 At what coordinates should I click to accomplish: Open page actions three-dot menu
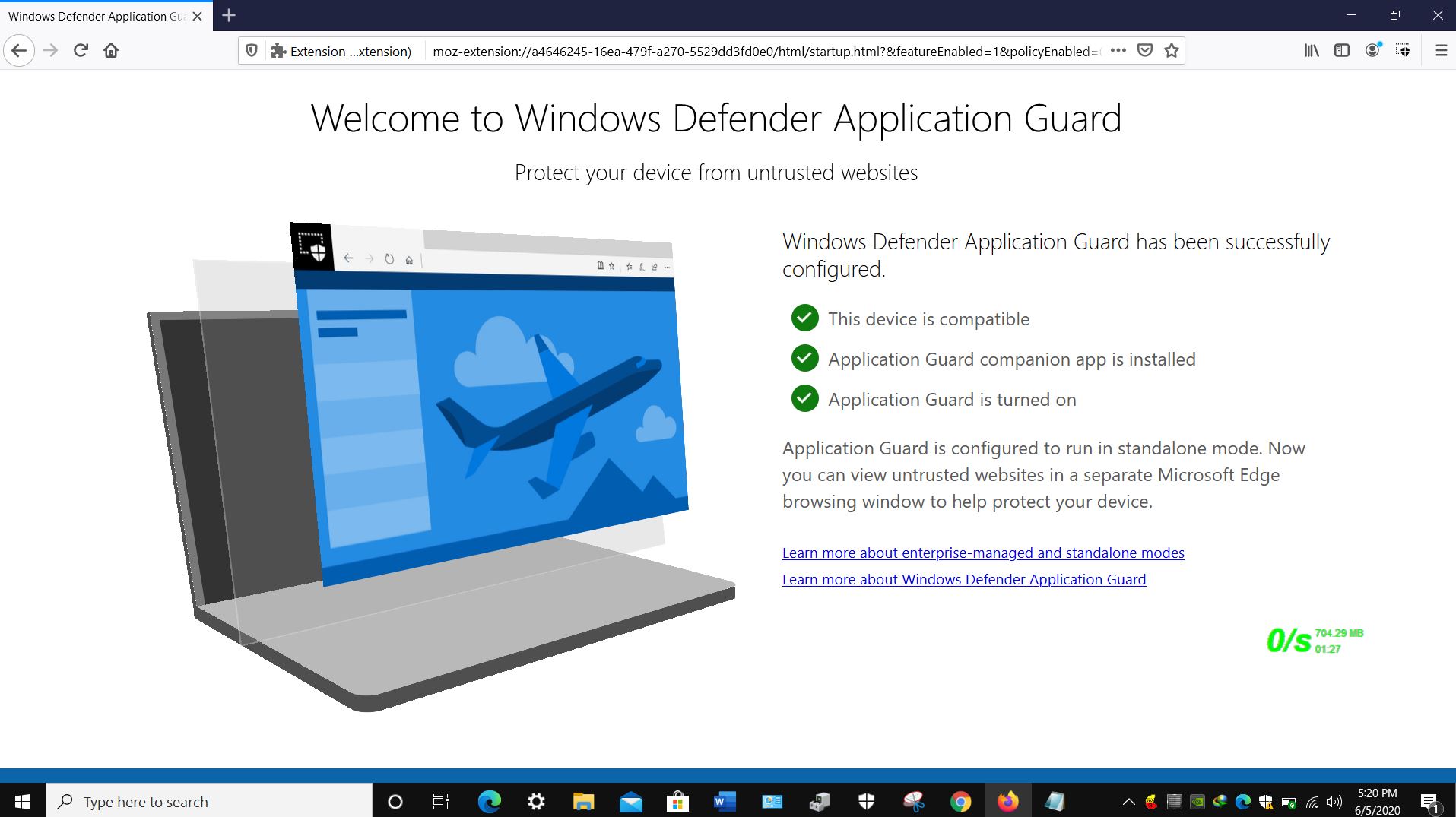pos(1118,51)
